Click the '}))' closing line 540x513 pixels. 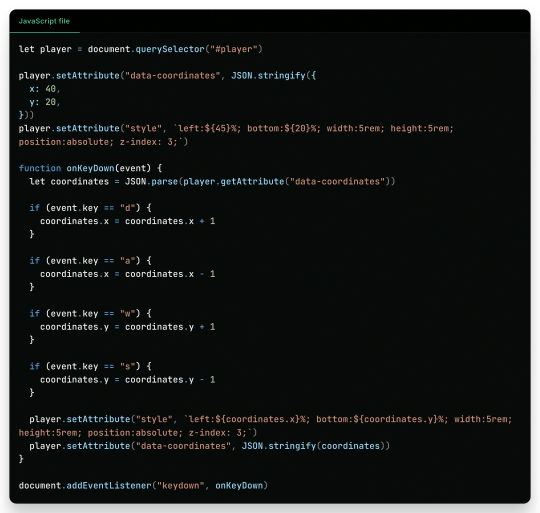click(26, 115)
